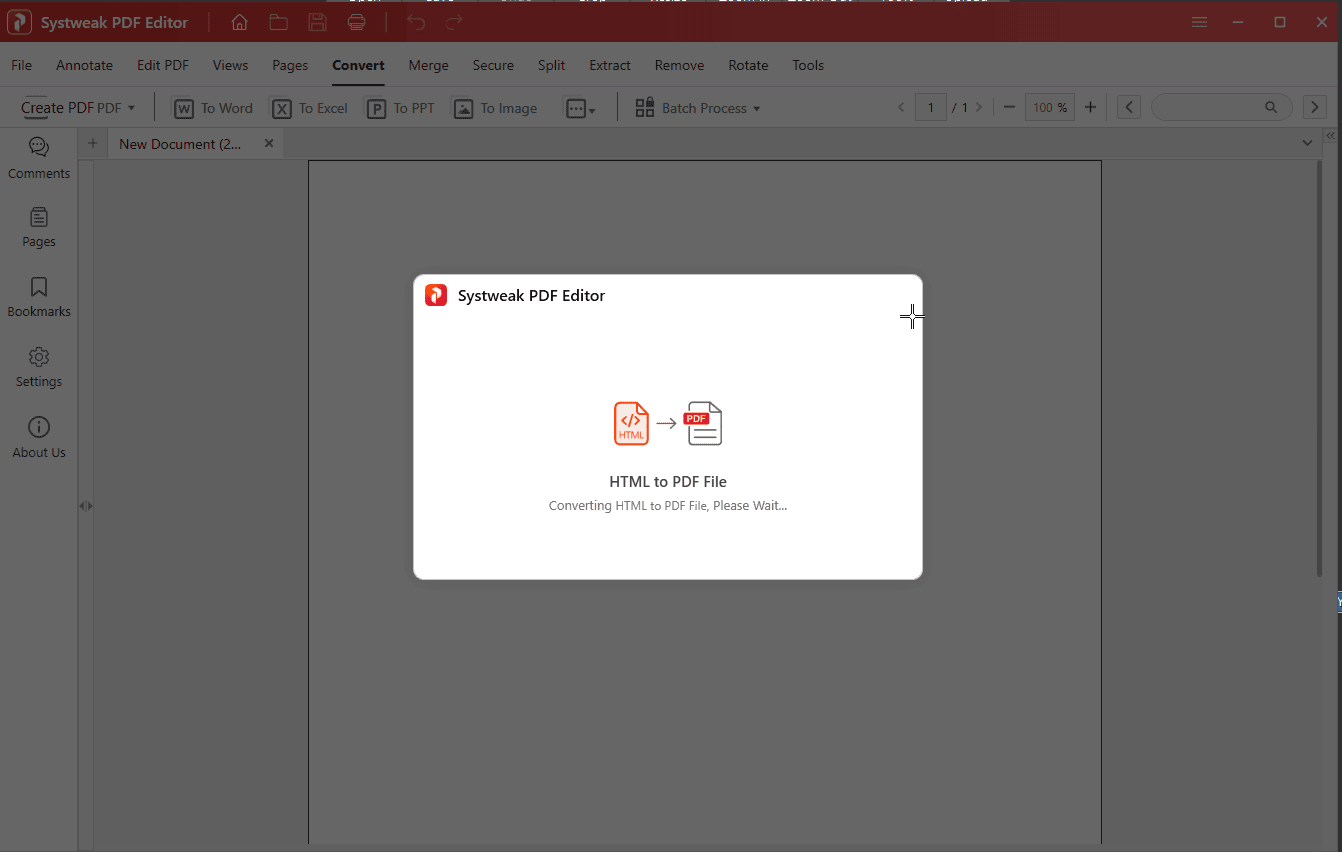Close the New Document tab
The width and height of the screenshot is (1342, 852).
[x=268, y=143]
